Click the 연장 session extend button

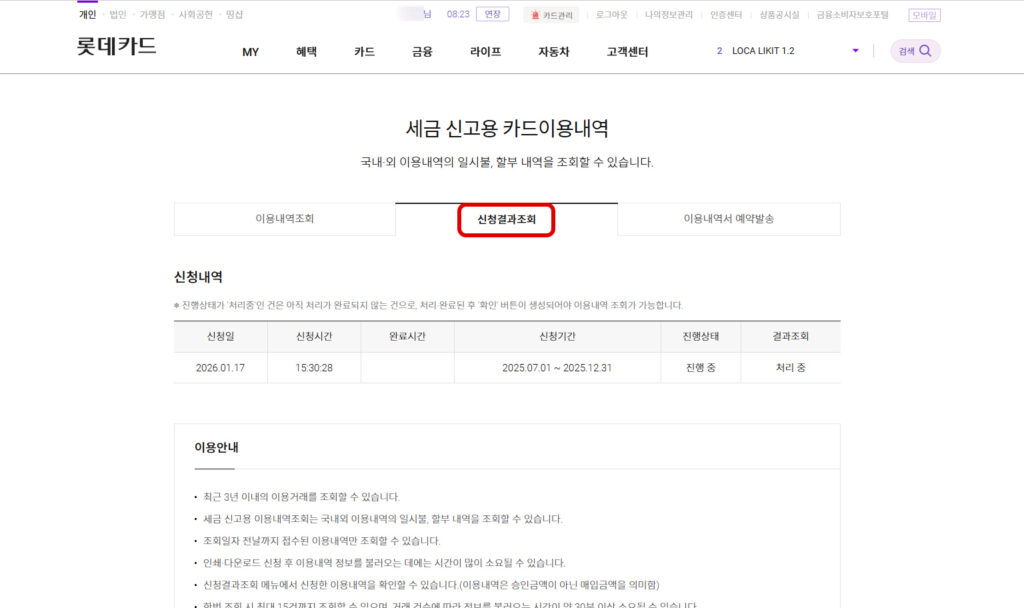pos(493,13)
